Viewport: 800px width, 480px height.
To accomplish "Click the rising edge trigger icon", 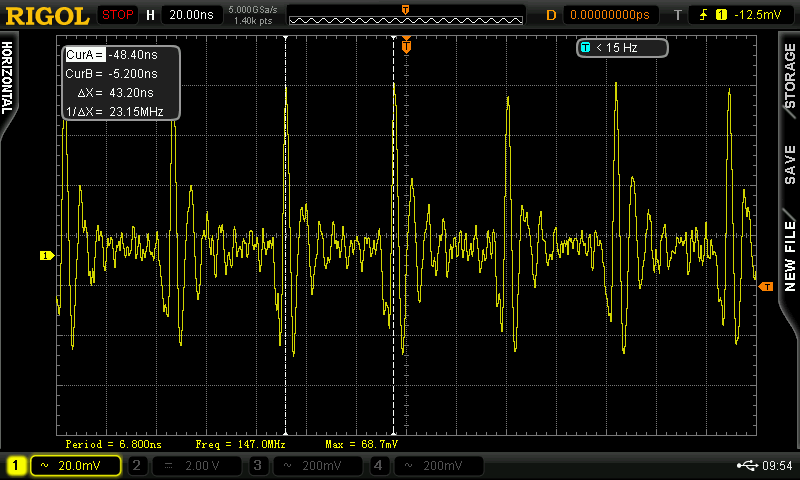I will pyautogui.click(x=703, y=15).
